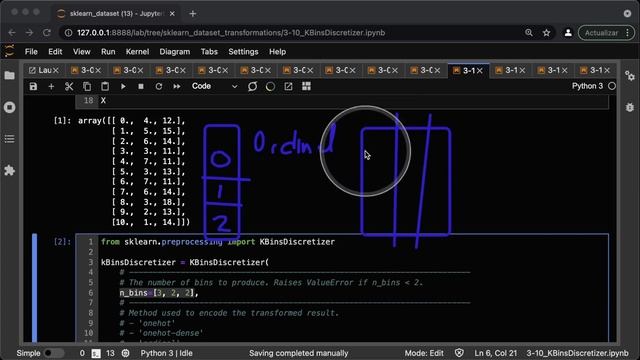The height and width of the screenshot is (360, 640).
Task: Click Mode: Edit in status bar
Action: coord(424,353)
